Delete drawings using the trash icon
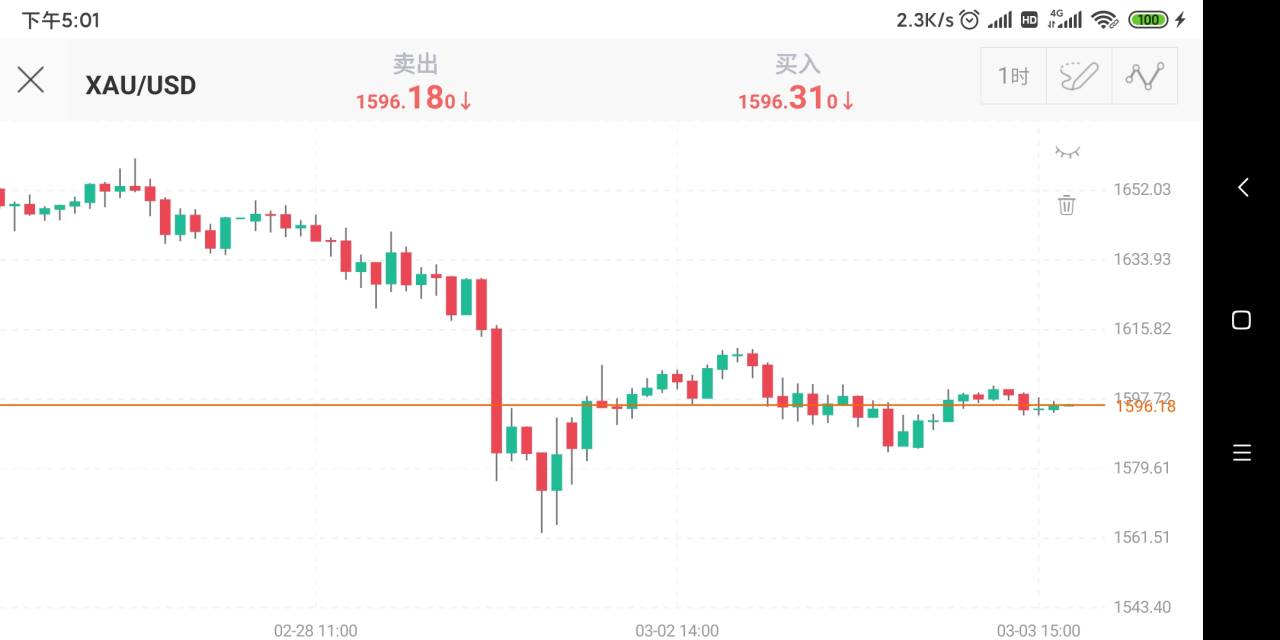Screen dimensions: 1280x640 [1067, 205]
